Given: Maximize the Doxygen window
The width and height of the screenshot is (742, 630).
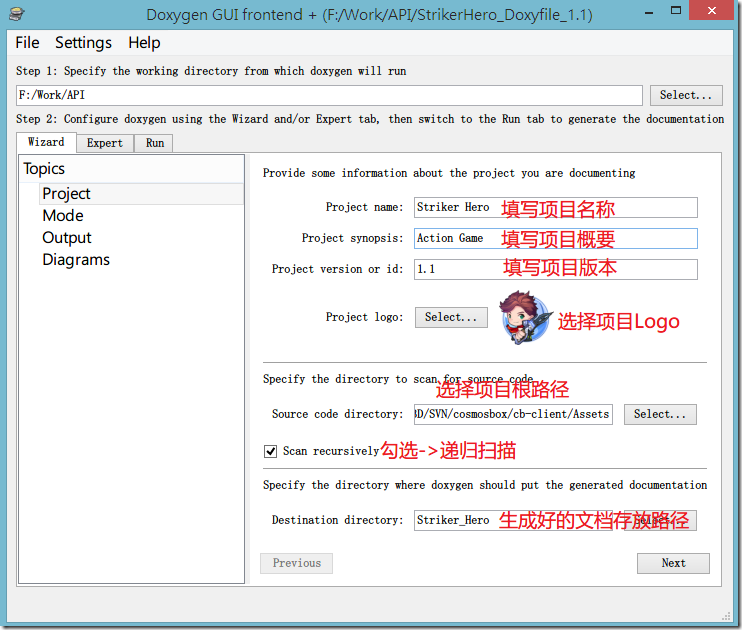Looking at the screenshot, I should point(676,11).
